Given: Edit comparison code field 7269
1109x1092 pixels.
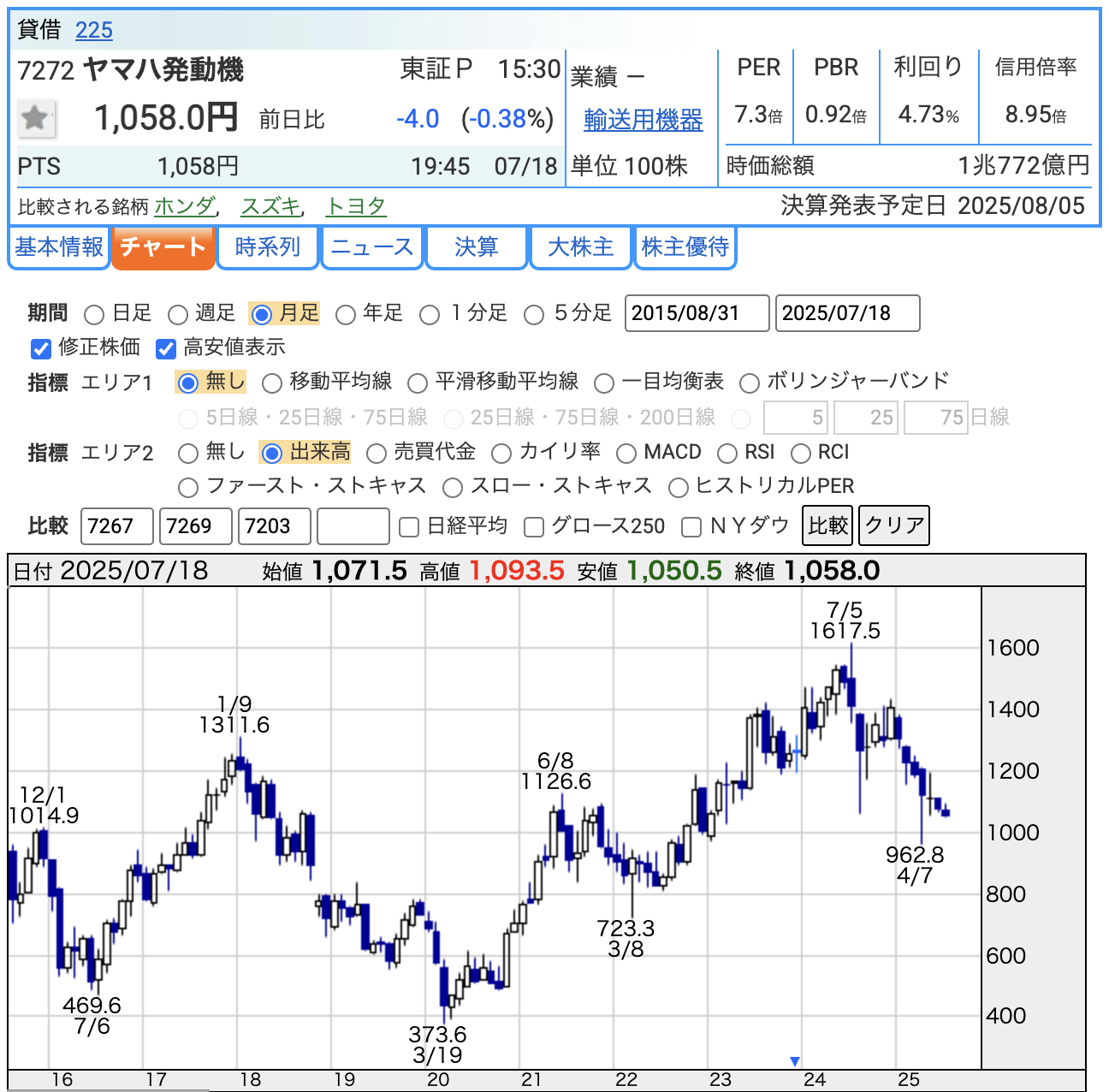Looking at the screenshot, I should tap(196, 525).
